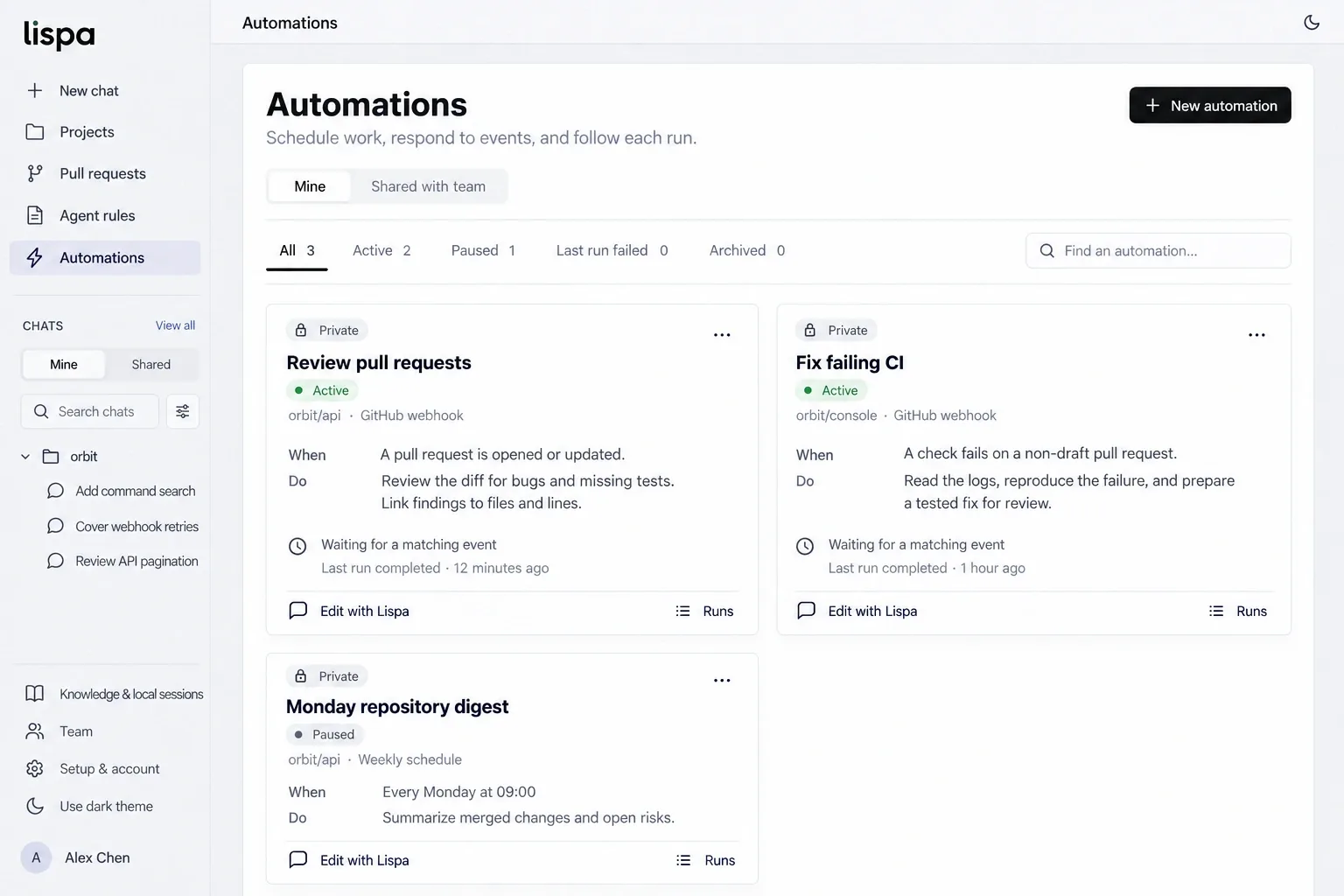Screen dimensions: 1344x896
Task: Edit Fix failing CI with Lispa
Action: click(857, 611)
